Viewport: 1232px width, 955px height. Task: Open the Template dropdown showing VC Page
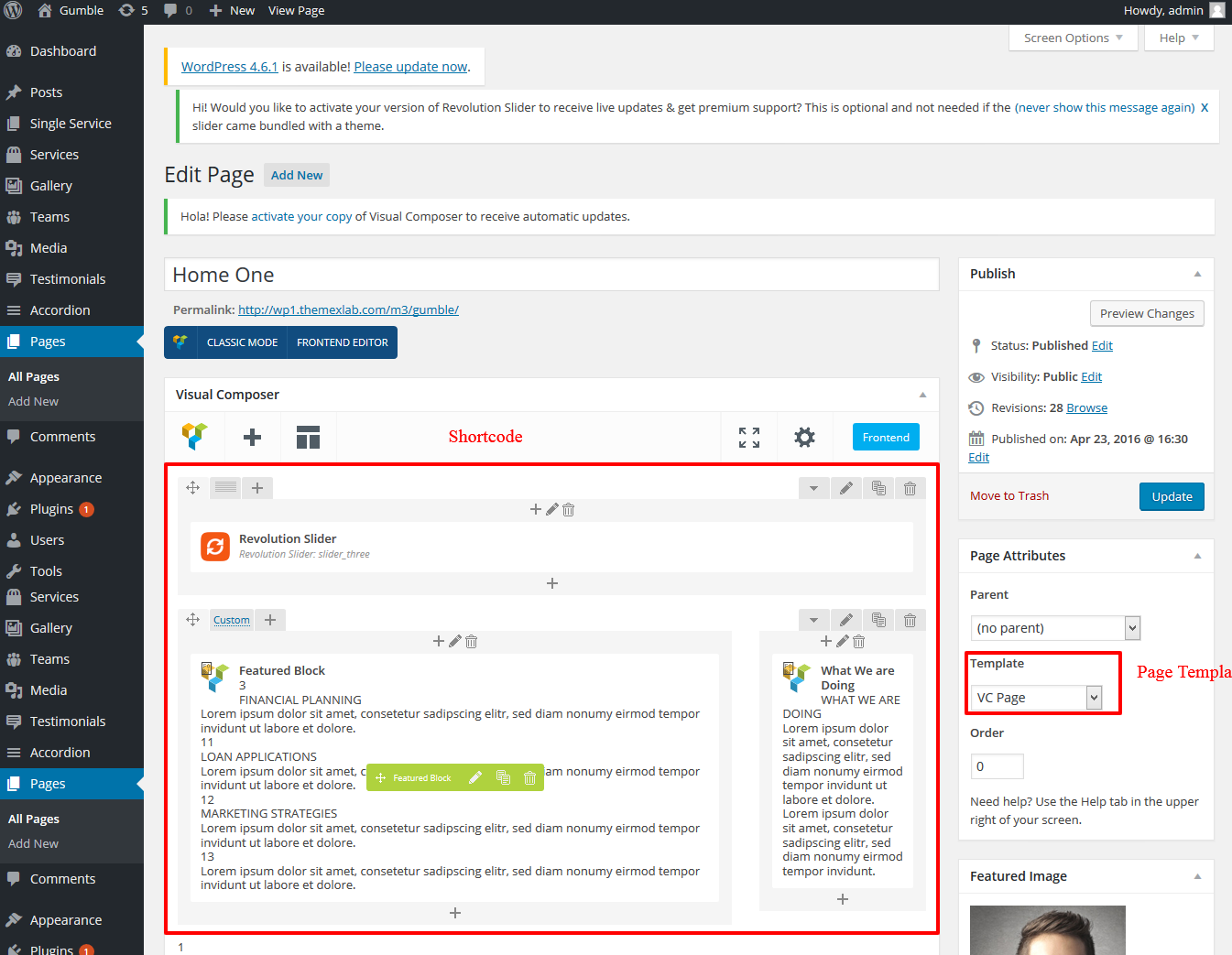pyautogui.click(x=1036, y=698)
